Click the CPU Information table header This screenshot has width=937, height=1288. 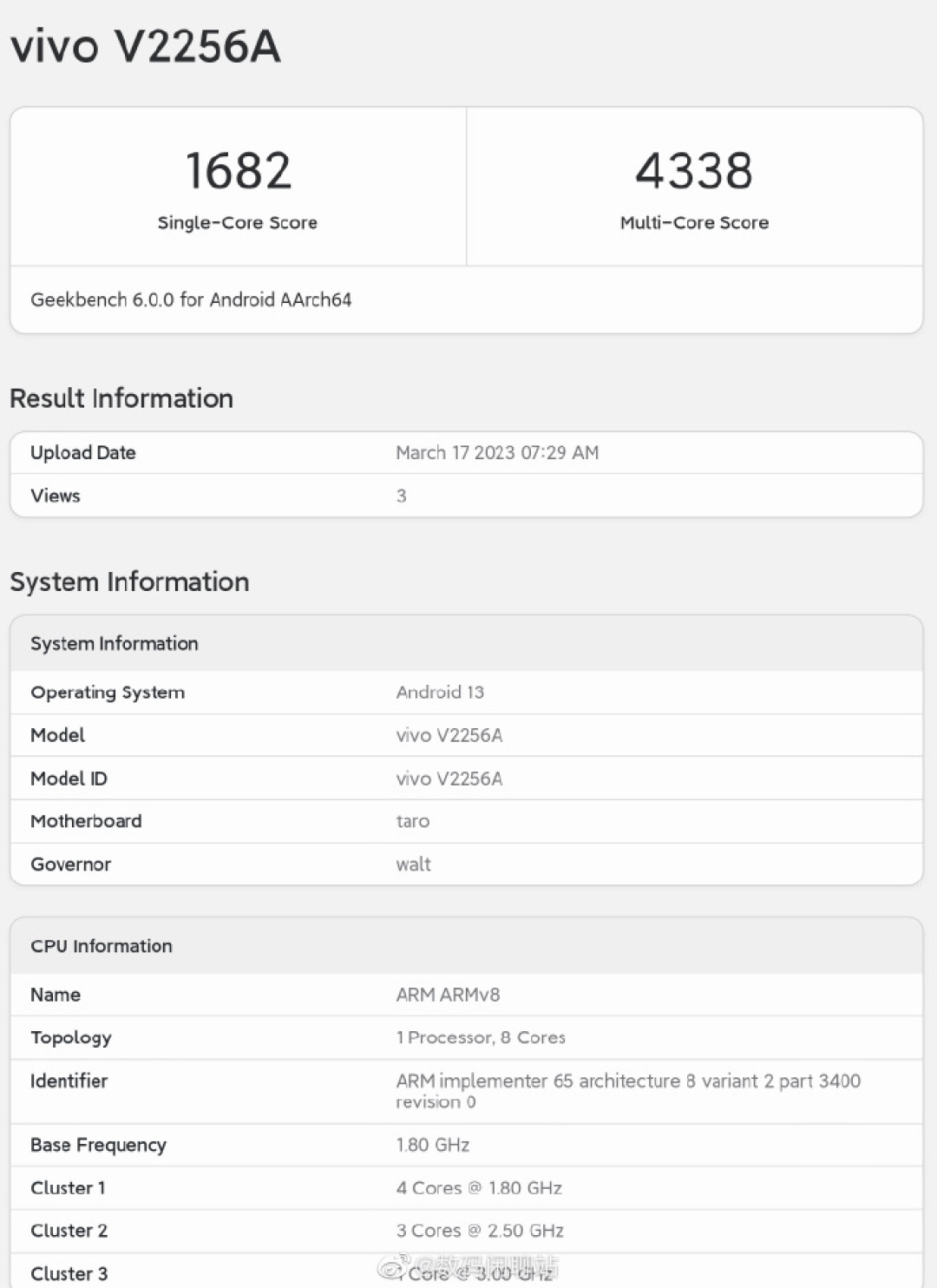(x=102, y=946)
